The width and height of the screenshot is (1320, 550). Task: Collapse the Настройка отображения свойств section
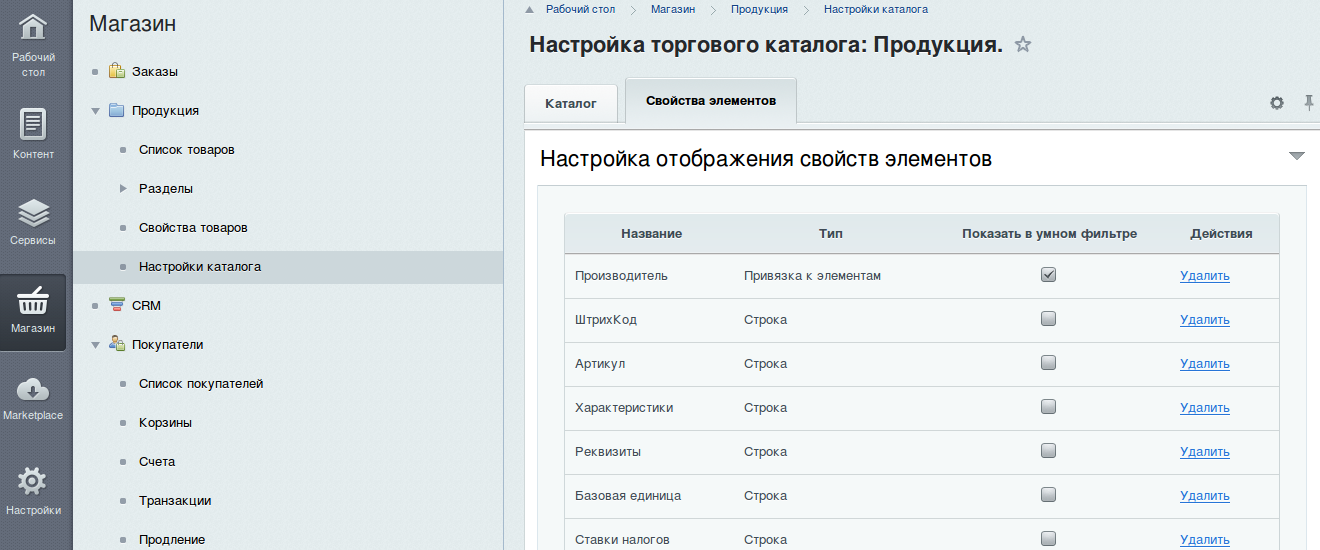tap(1296, 156)
